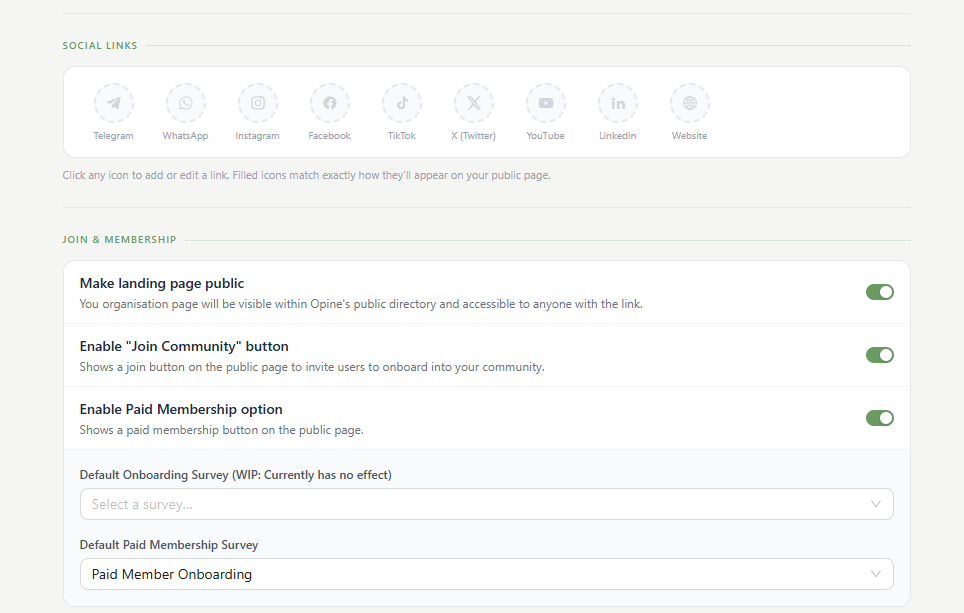Click the "Default Paid Membership Survey" label
Image resolution: width=964 pixels, height=613 pixels.
click(x=168, y=545)
